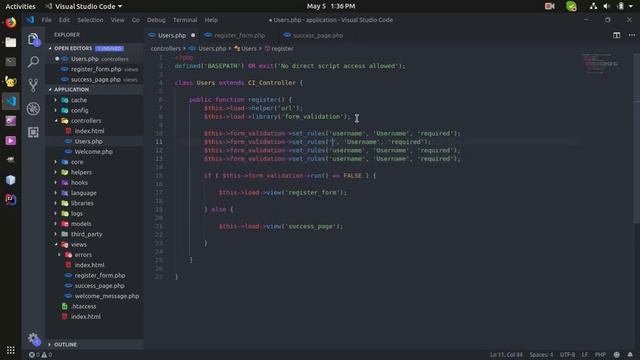
Task: Click the feedback smiley in status bar
Action: point(616,355)
